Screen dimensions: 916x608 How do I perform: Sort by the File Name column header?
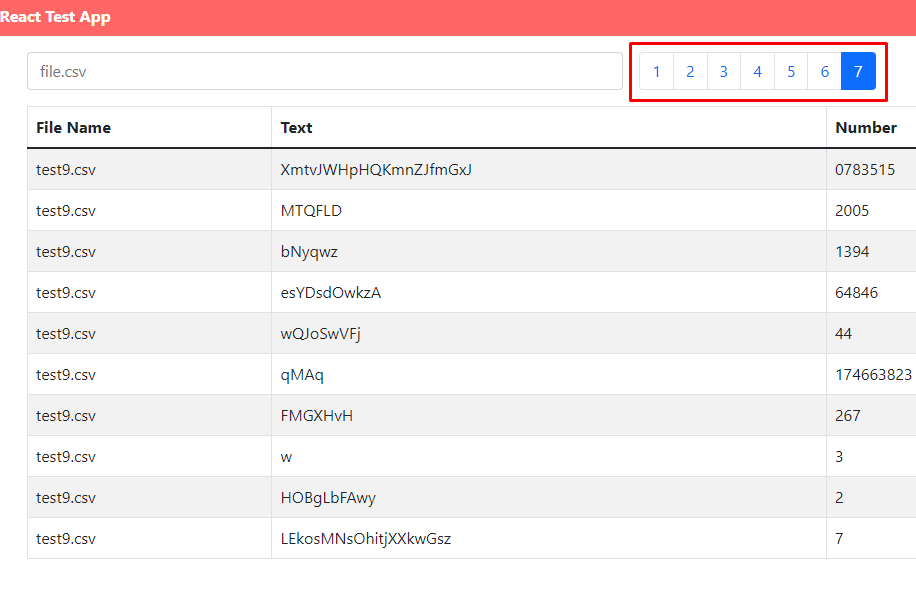[74, 127]
